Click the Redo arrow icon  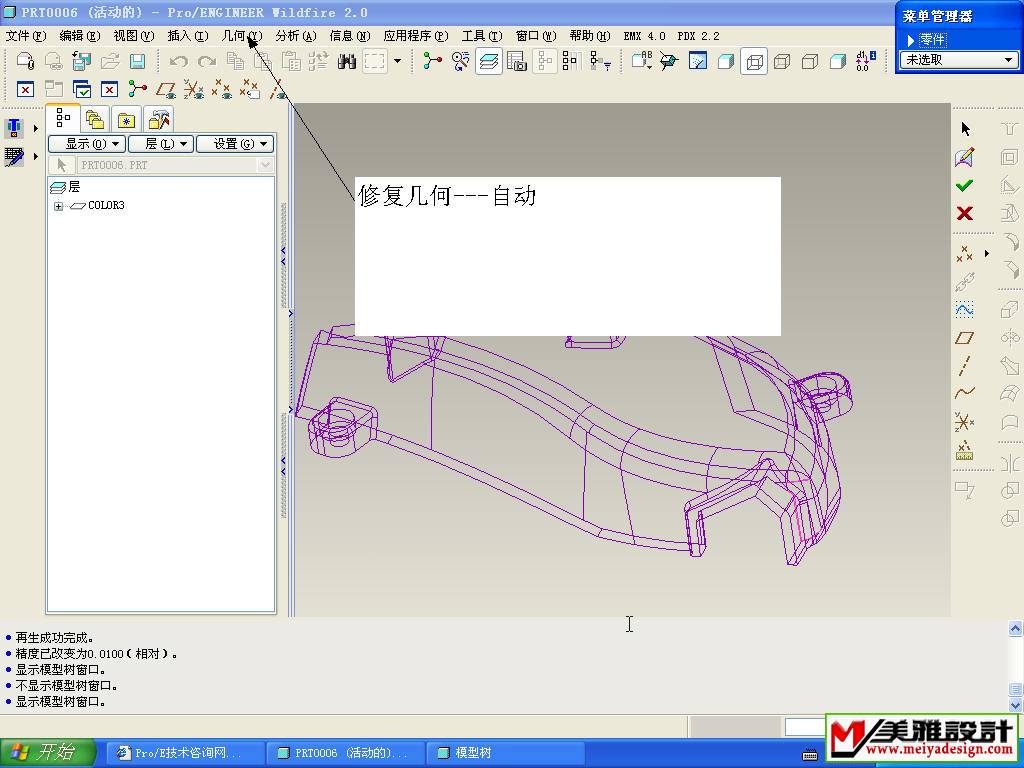pos(206,61)
